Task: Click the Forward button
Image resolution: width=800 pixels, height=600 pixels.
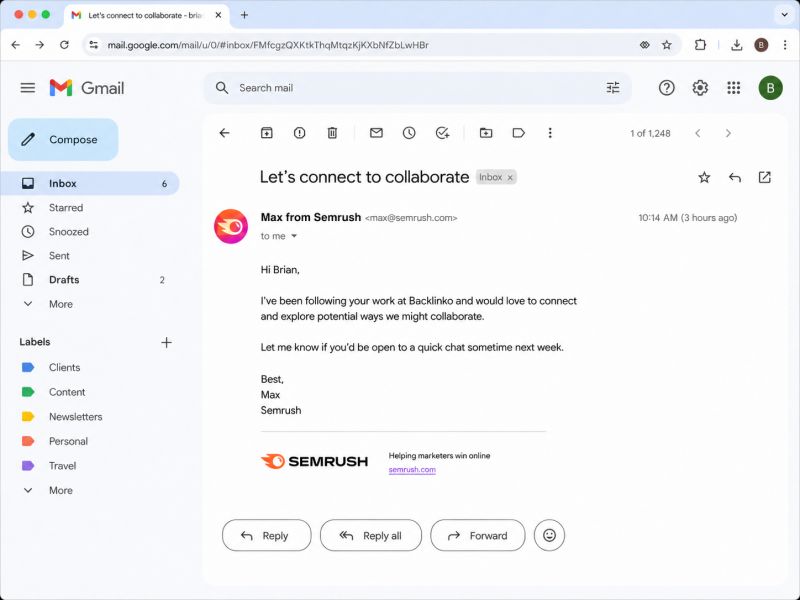Action: (x=478, y=535)
